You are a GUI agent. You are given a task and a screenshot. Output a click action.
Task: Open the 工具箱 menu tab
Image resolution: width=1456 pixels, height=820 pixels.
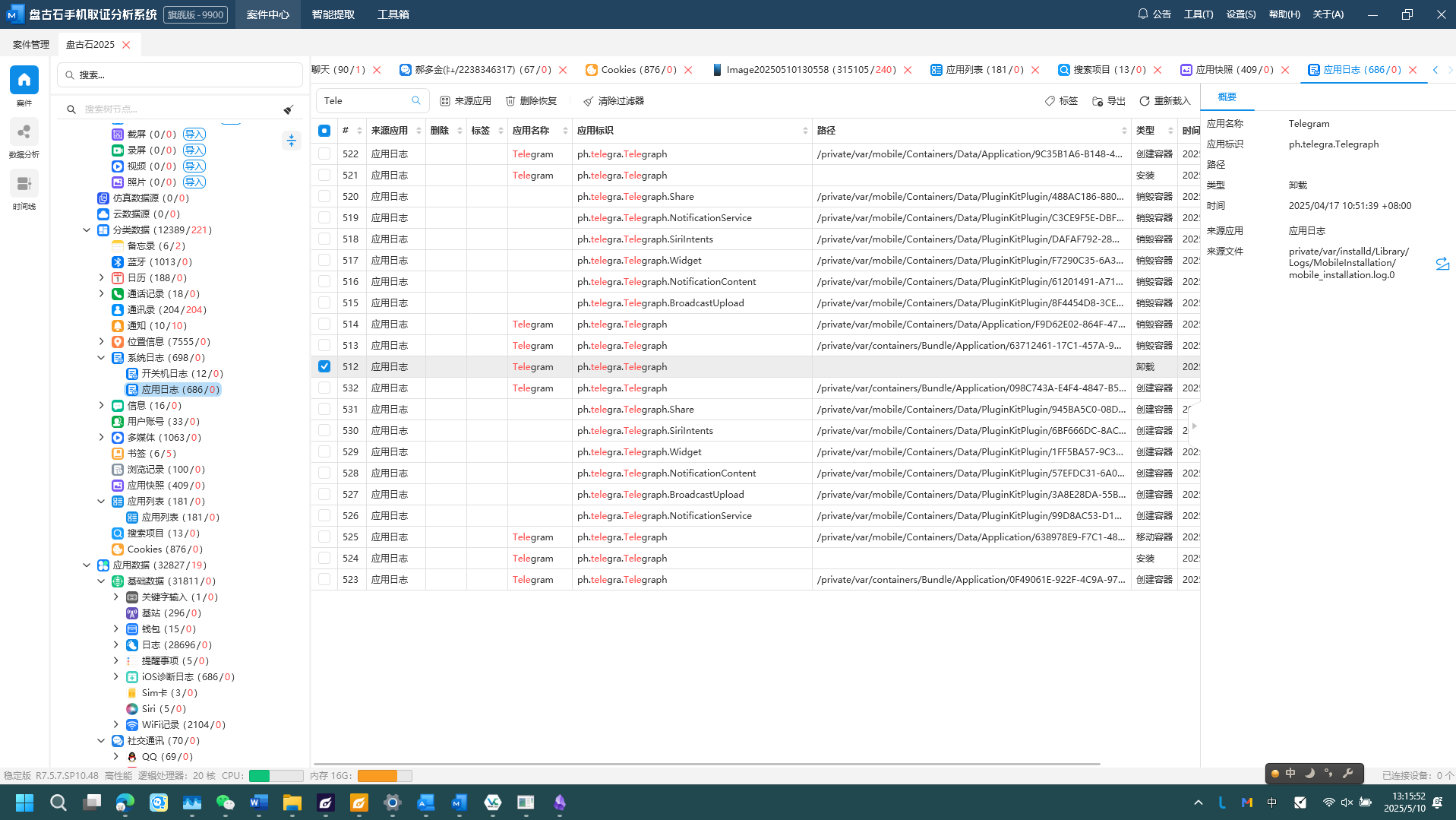point(393,14)
